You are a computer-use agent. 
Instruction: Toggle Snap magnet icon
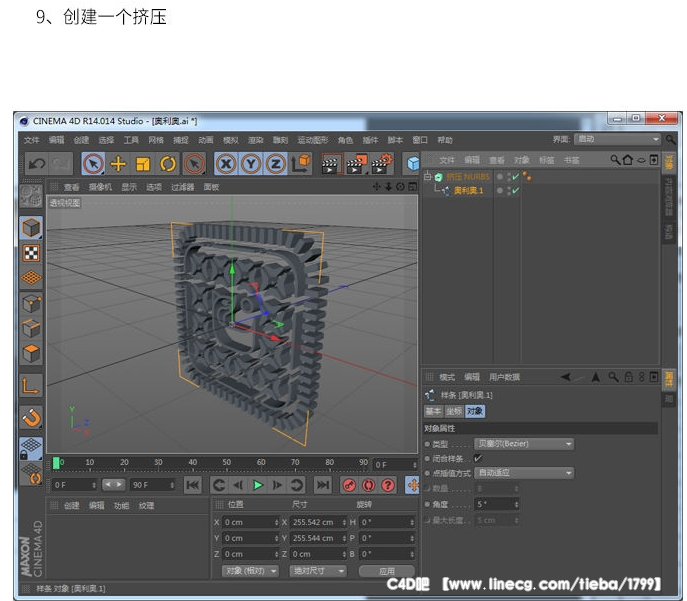31,417
